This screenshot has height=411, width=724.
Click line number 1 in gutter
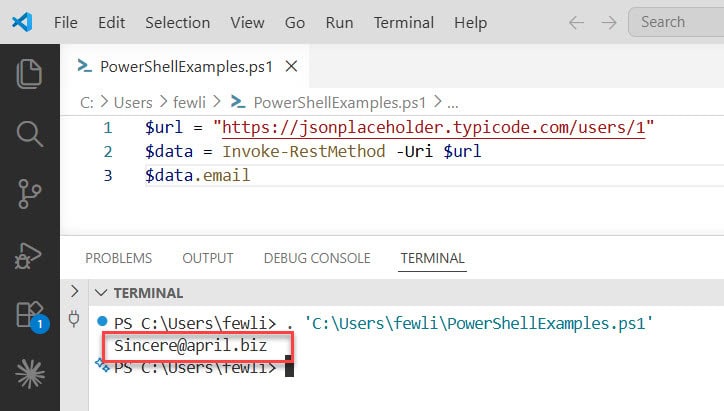(x=108, y=127)
